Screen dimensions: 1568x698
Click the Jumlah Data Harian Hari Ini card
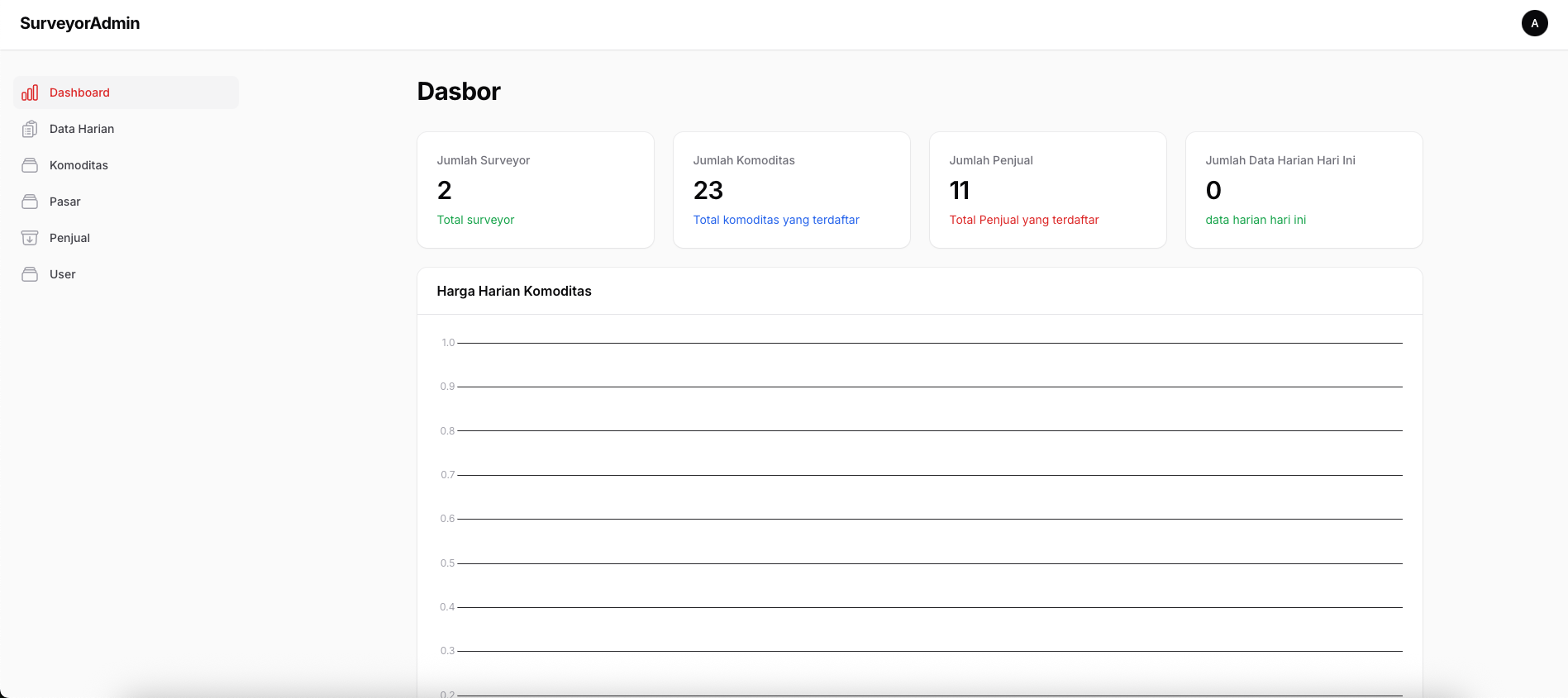pyautogui.click(x=1303, y=190)
